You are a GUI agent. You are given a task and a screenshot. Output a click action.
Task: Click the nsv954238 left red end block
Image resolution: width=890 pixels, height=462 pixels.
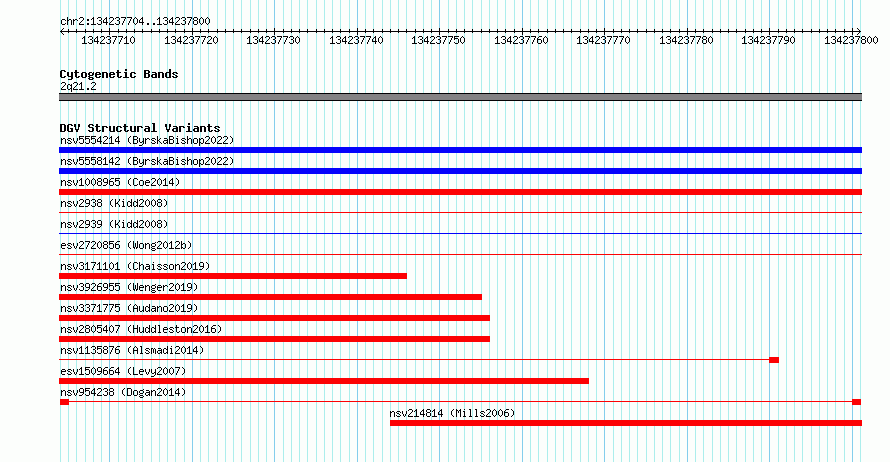[x=64, y=402]
